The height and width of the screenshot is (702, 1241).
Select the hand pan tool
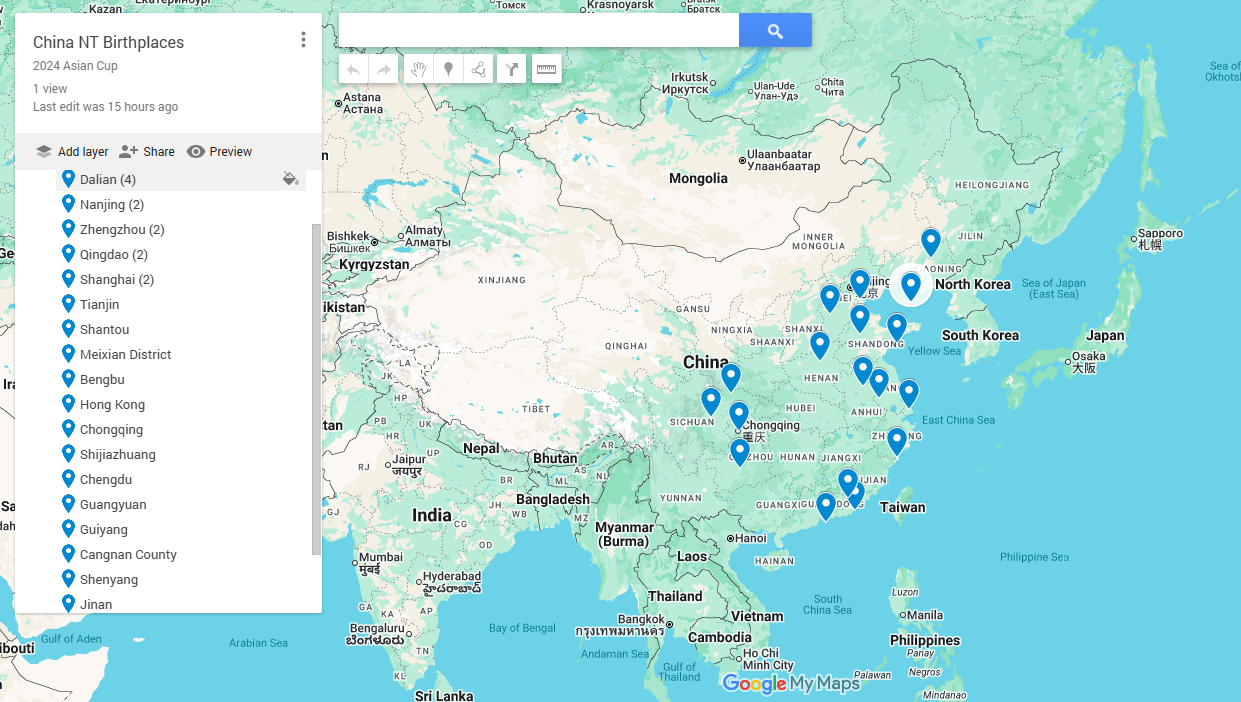tap(419, 69)
